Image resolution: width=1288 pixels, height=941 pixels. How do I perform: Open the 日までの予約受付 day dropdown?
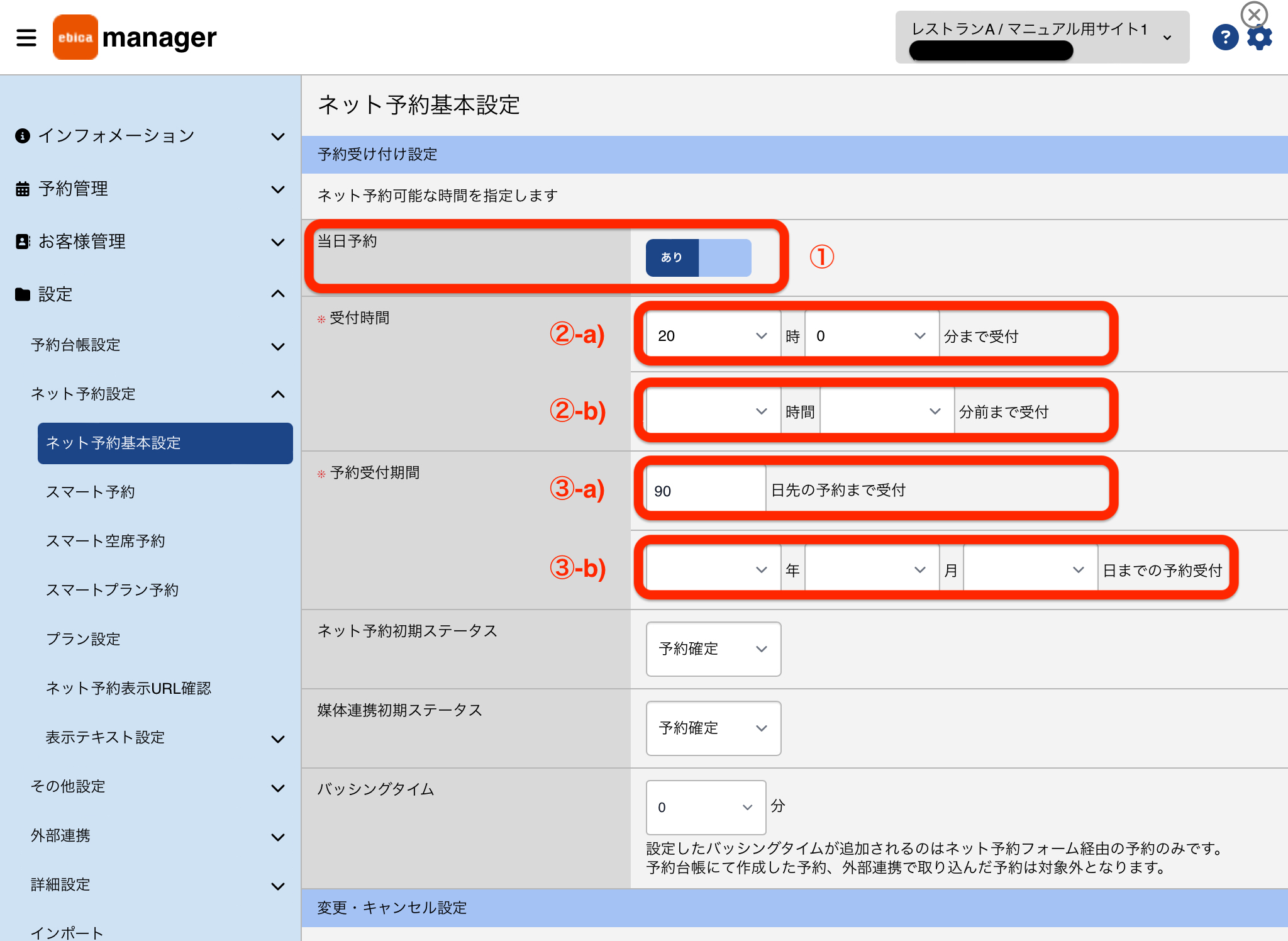coord(1030,570)
